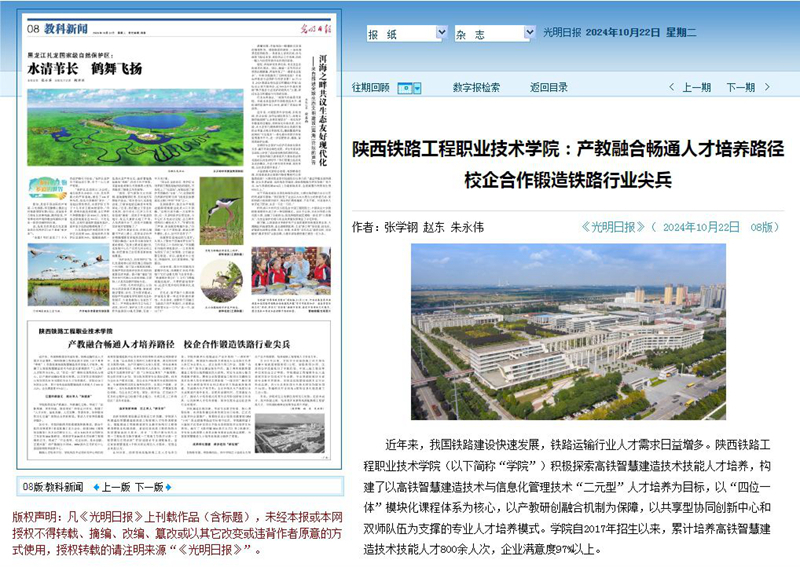This screenshot has width=800, height=567.
Task: Open 数字报检索 search
Action: coord(476,87)
